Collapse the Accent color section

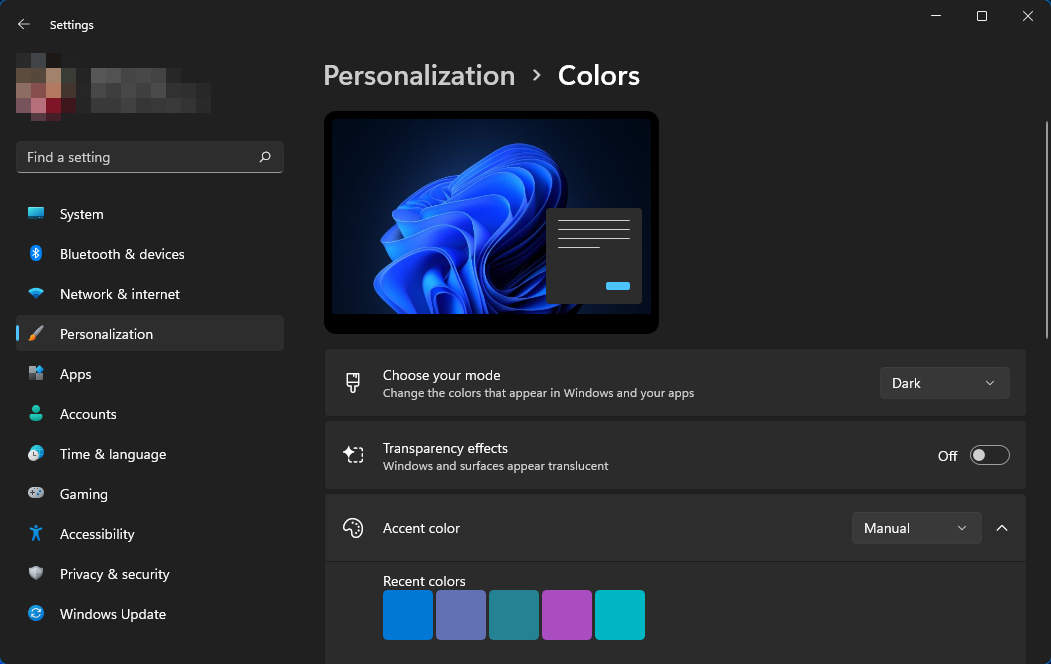pyautogui.click(x=1002, y=528)
